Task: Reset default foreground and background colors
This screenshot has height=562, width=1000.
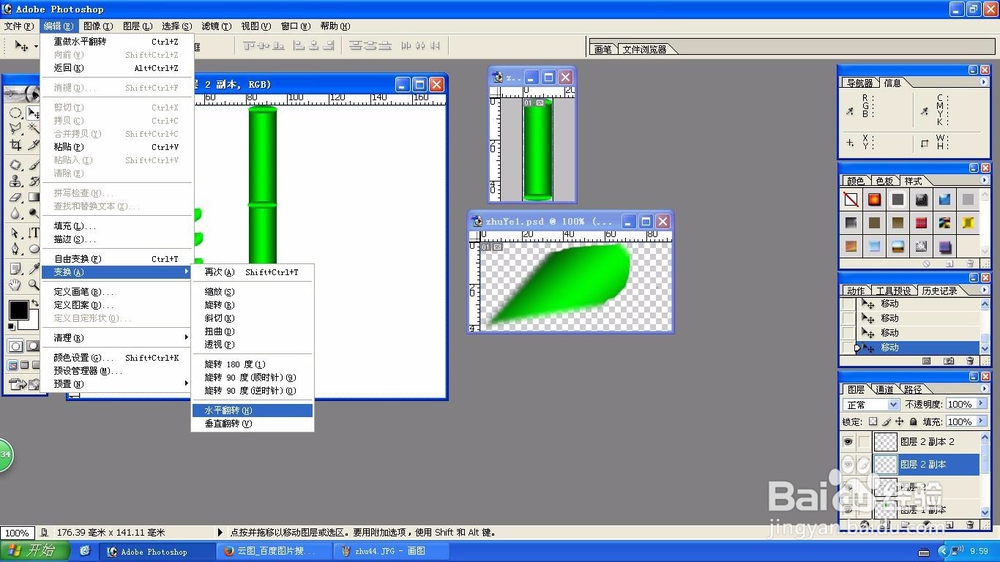Action: (11, 327)
